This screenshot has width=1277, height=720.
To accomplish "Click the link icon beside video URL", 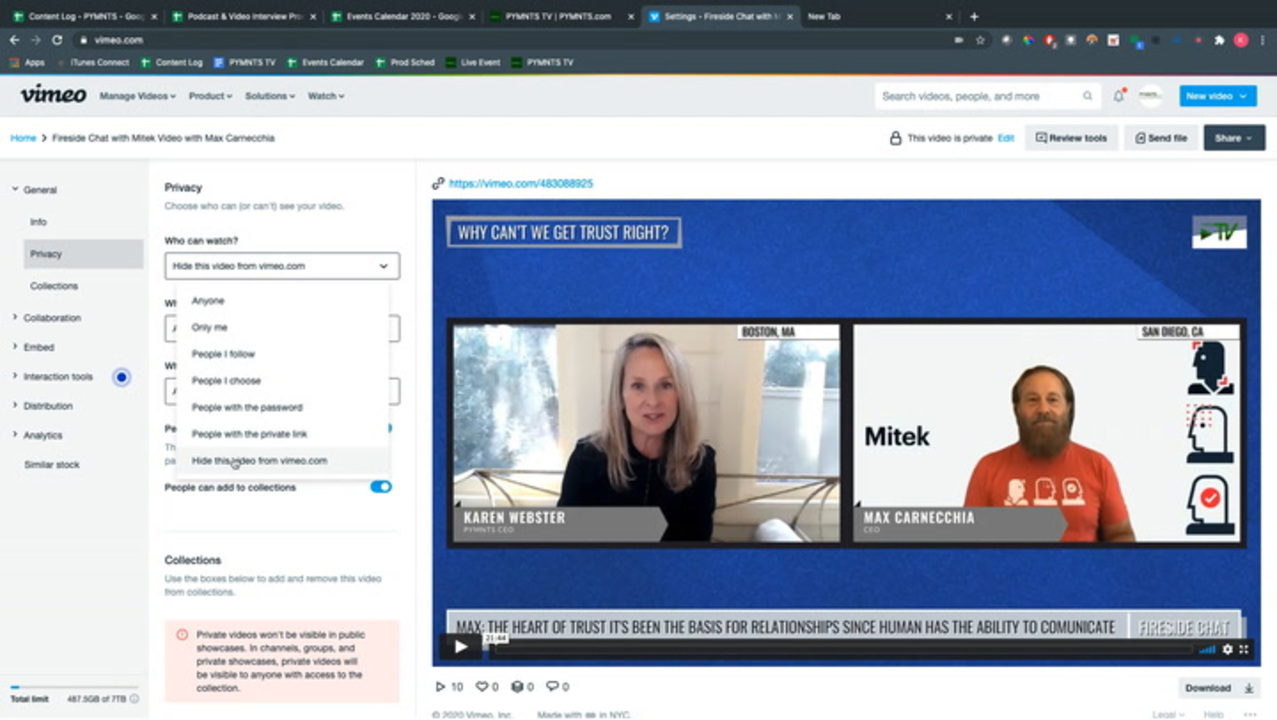I will pyautogui.click(x=438, y=184).
